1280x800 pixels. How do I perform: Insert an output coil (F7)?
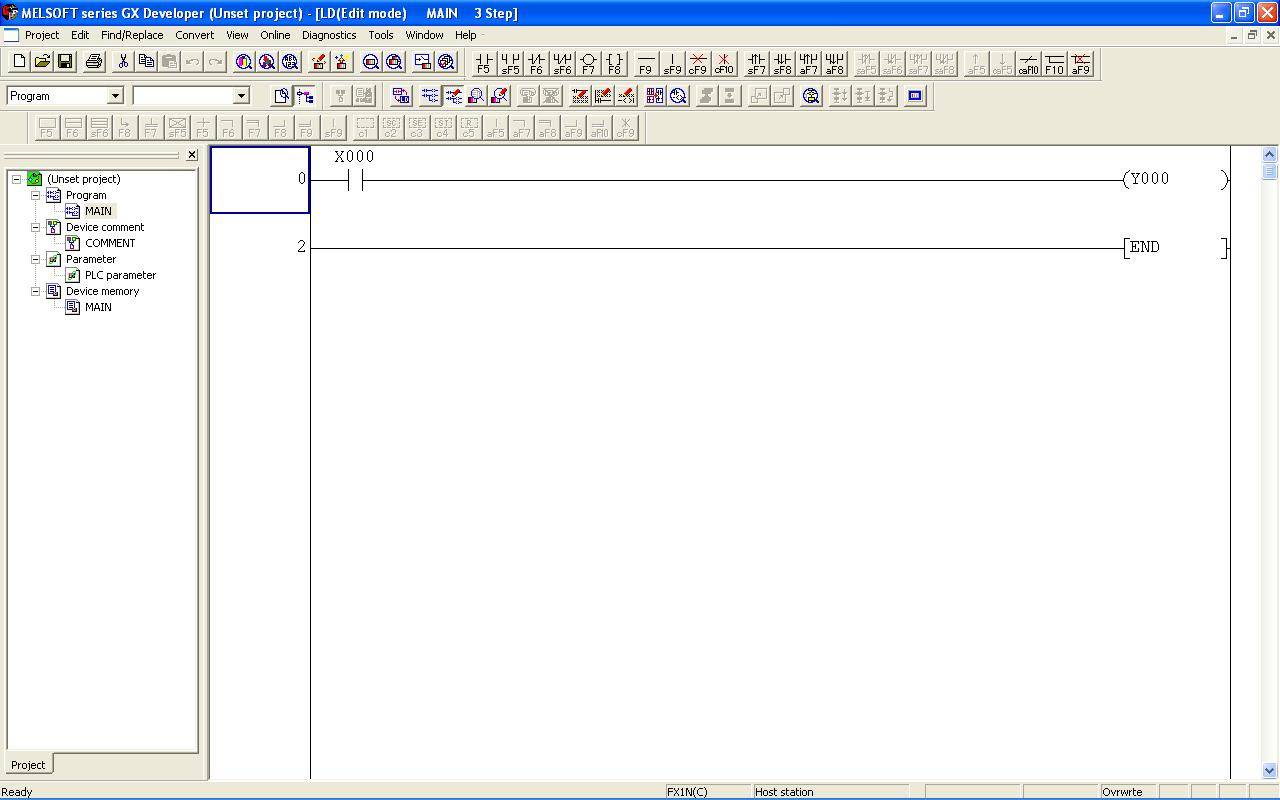pyautogui.click(x=588, y=63)
